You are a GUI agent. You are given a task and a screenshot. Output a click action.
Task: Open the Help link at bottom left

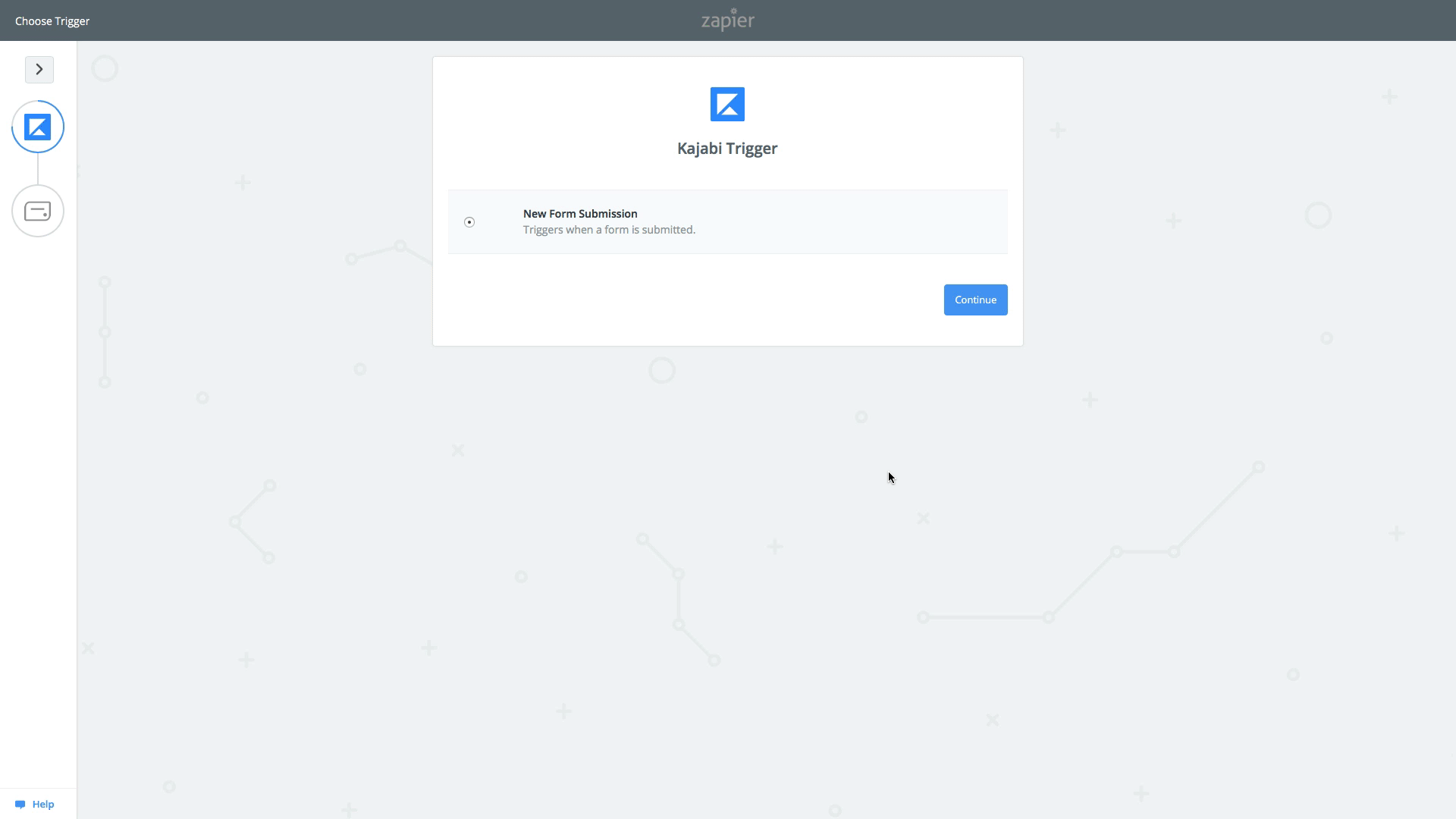tap(43, 805)
